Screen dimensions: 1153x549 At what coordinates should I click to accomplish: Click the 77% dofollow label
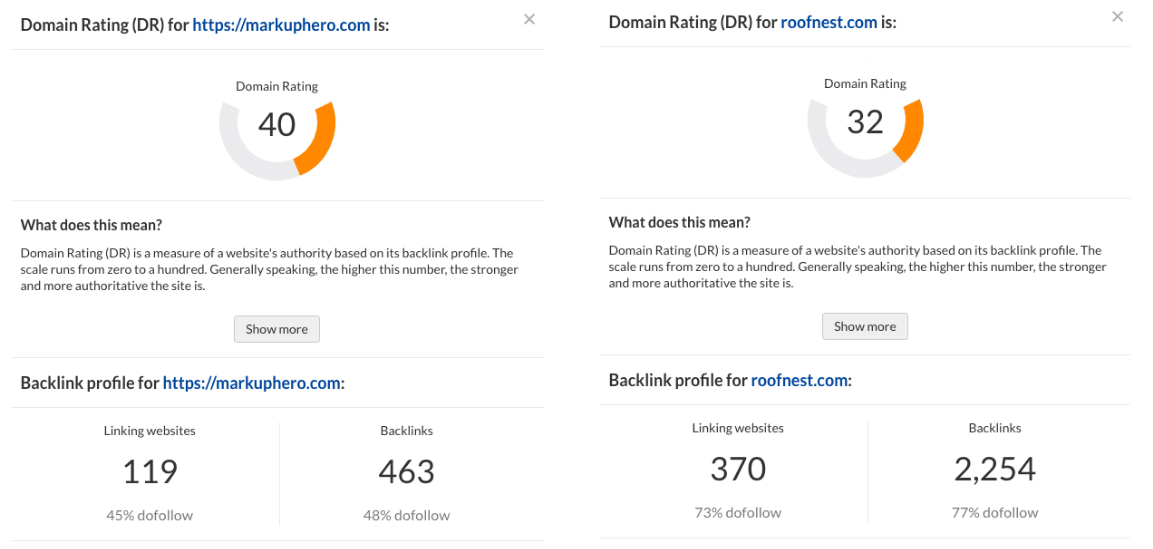click(x=995, y=512)
